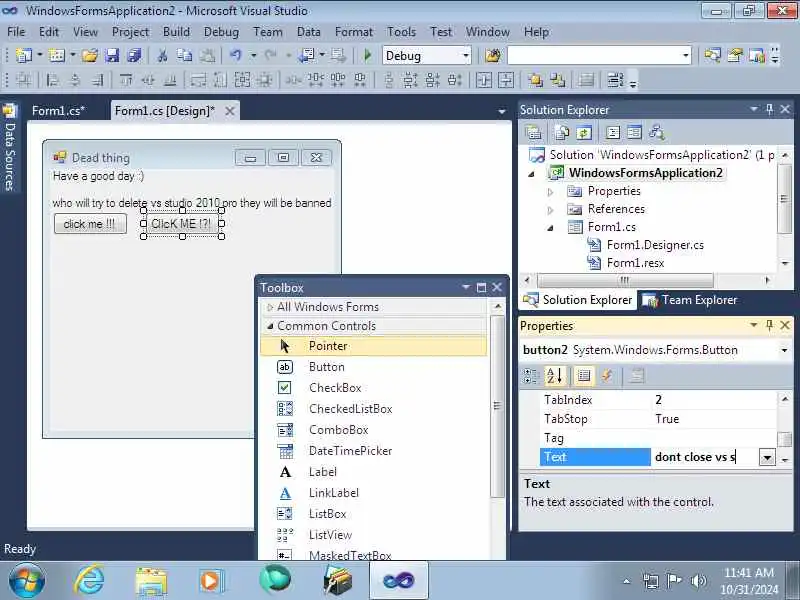
Task: Open Windows Explorer from the taskbar
Action: 151,581
